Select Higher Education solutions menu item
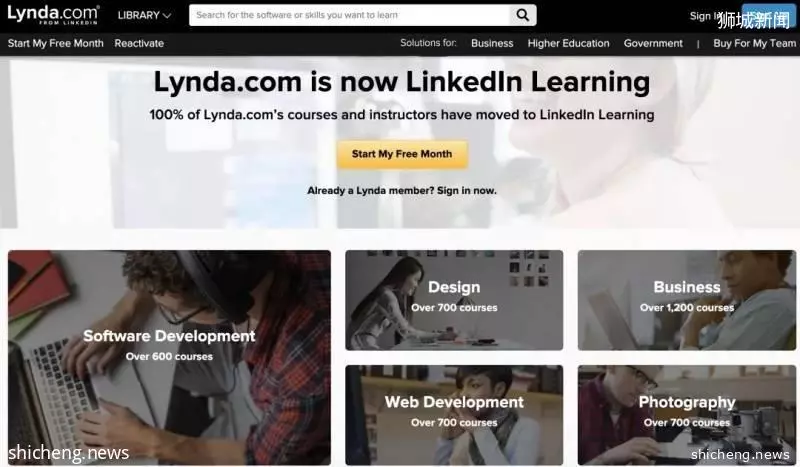Screen dimensions: 800x467 click(x=568, y=43)
